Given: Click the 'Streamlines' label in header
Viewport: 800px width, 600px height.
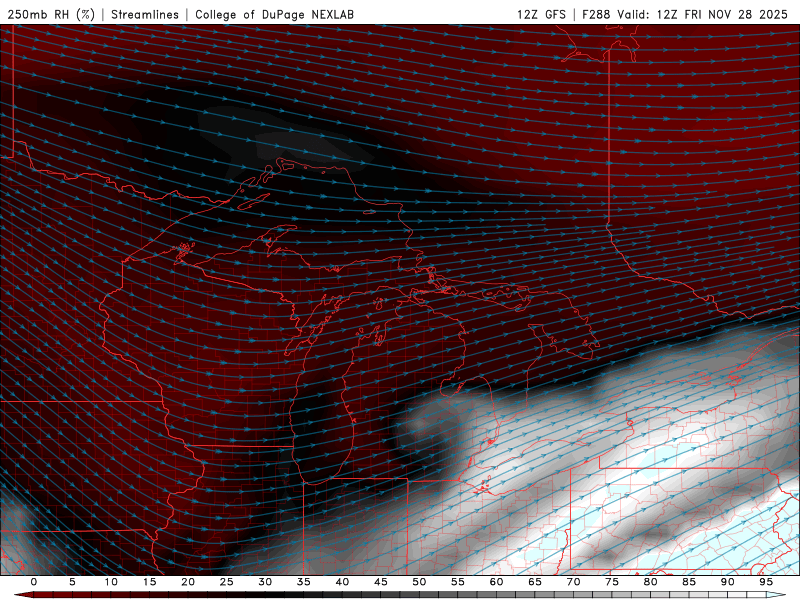Looking at the screenshot, I should coord(145,14).
